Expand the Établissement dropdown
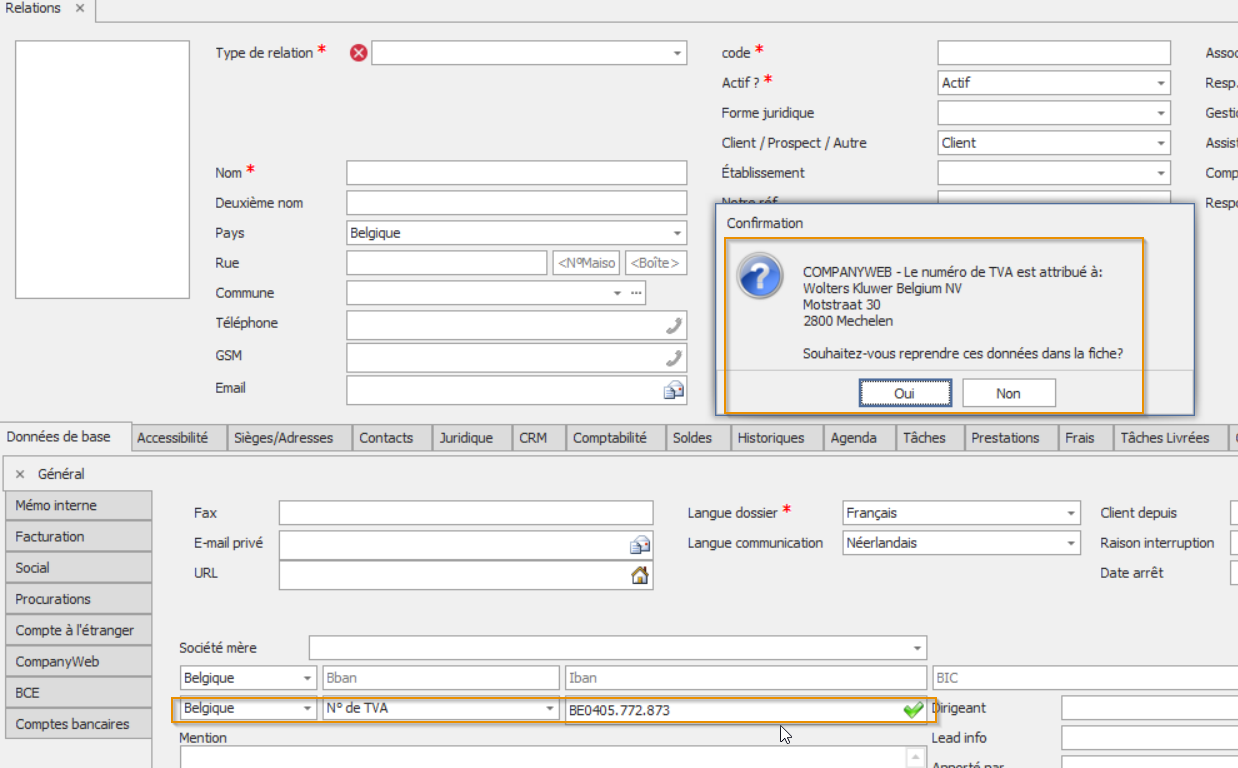1238x768 pixels. [1161, 173]
